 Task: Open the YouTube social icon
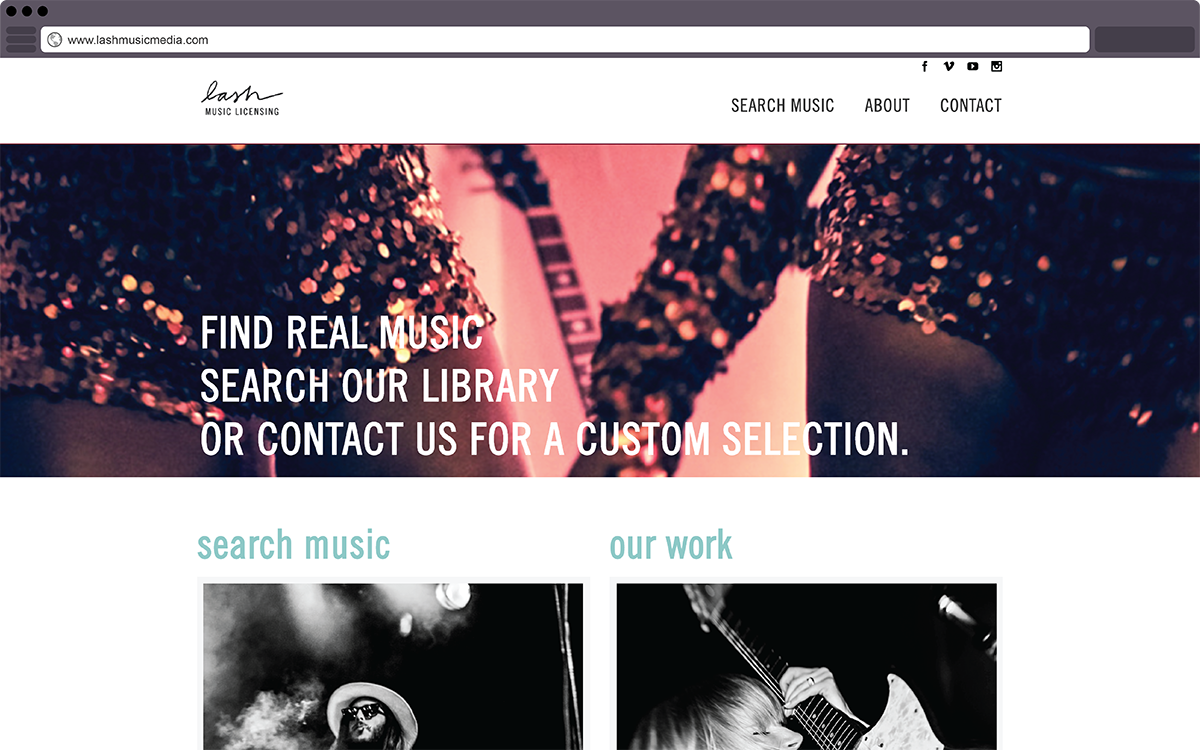(x=973, y=67)
